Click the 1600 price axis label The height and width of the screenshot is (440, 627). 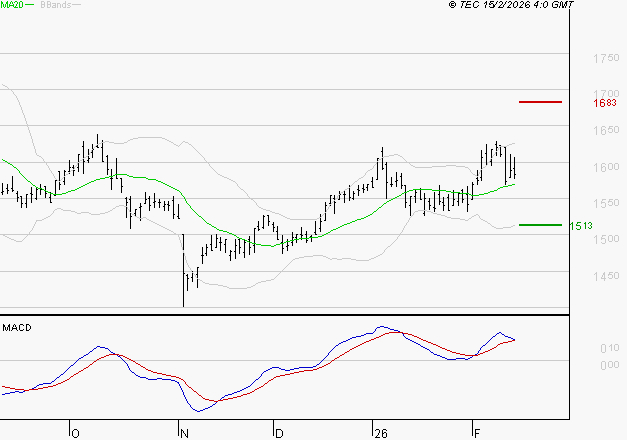(603, 167)
